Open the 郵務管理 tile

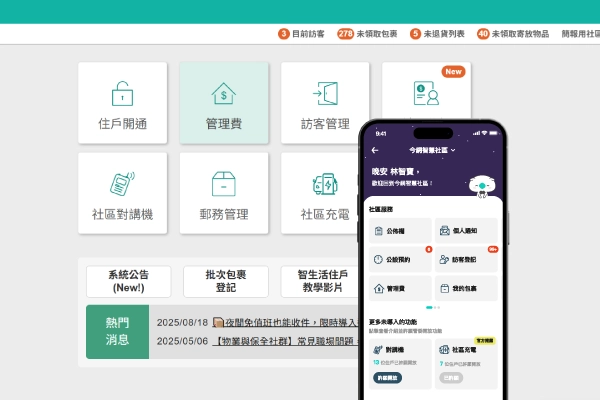pos(224,193)
